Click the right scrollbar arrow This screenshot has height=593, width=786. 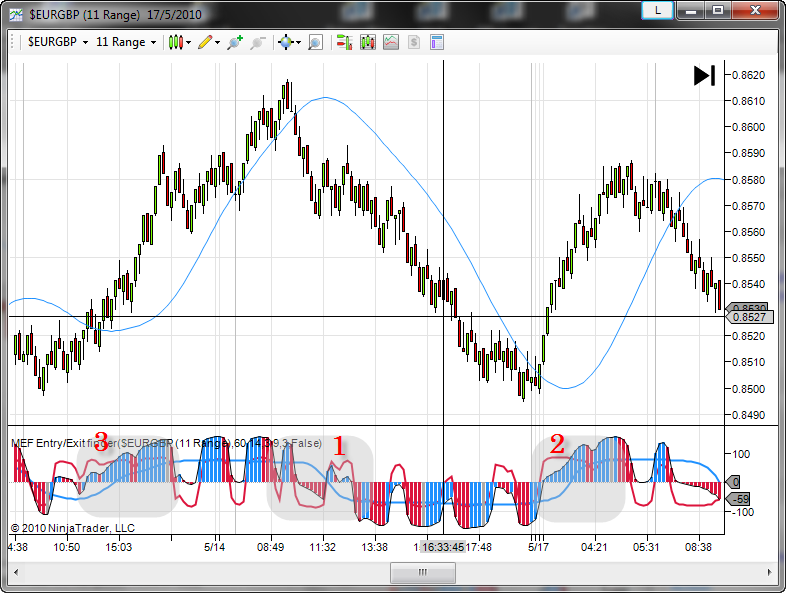pyautogui.click(x=769, y=572)
